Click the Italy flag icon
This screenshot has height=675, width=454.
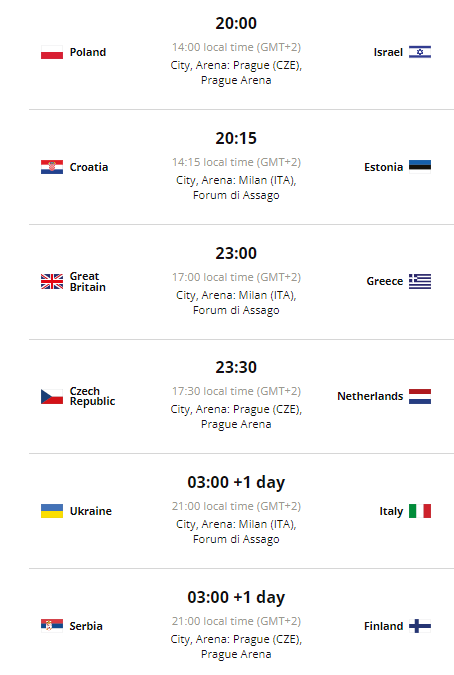420,511
